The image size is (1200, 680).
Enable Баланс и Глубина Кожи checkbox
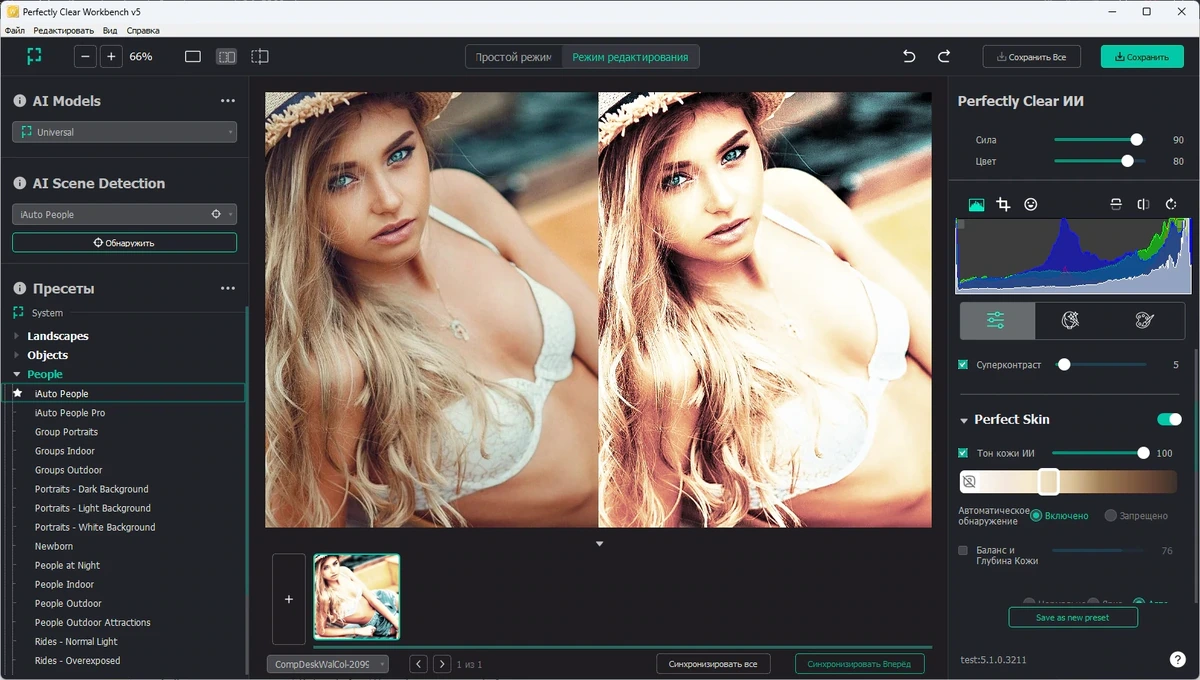[963, 550]
